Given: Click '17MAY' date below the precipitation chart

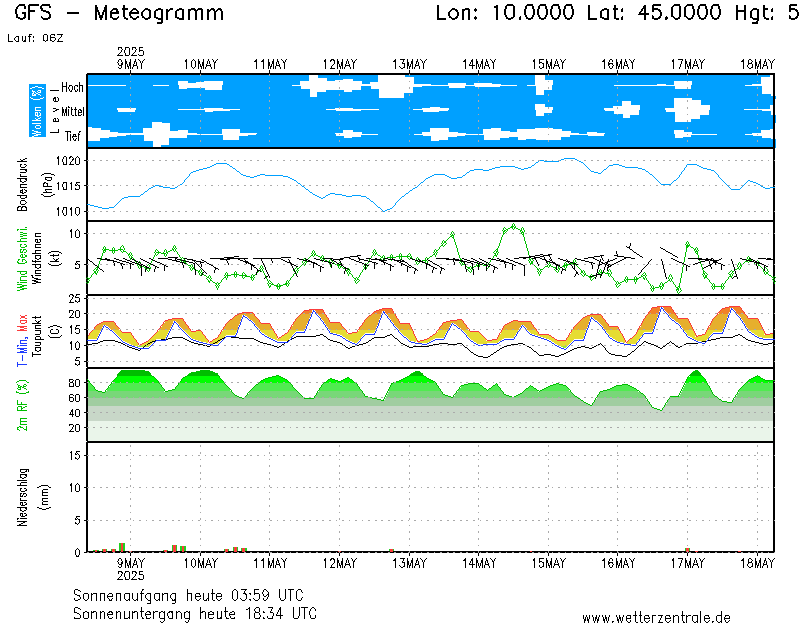Looking at the screenshot, I should coord(688,563).
